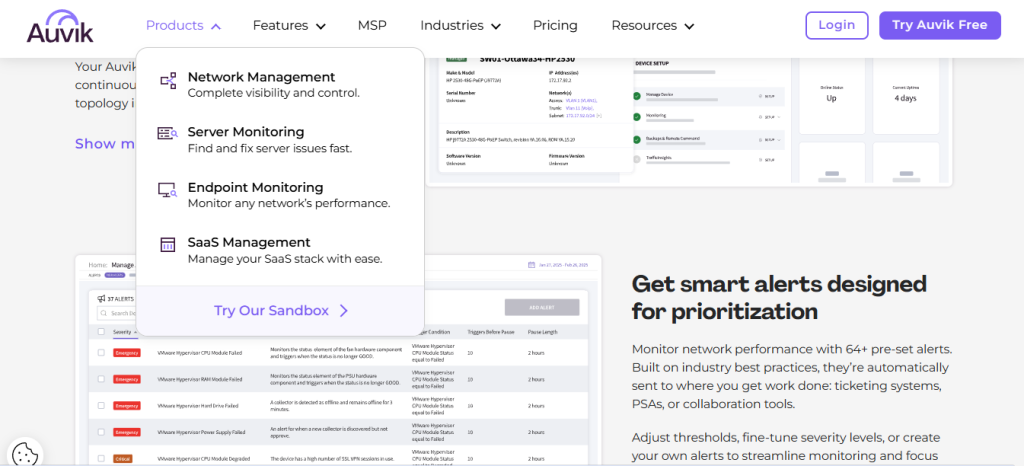Image resolution: width=1024 pixels, height=466 pixels.
Task: Expand the Resources dropdown chevron
Action: point(689,26)
